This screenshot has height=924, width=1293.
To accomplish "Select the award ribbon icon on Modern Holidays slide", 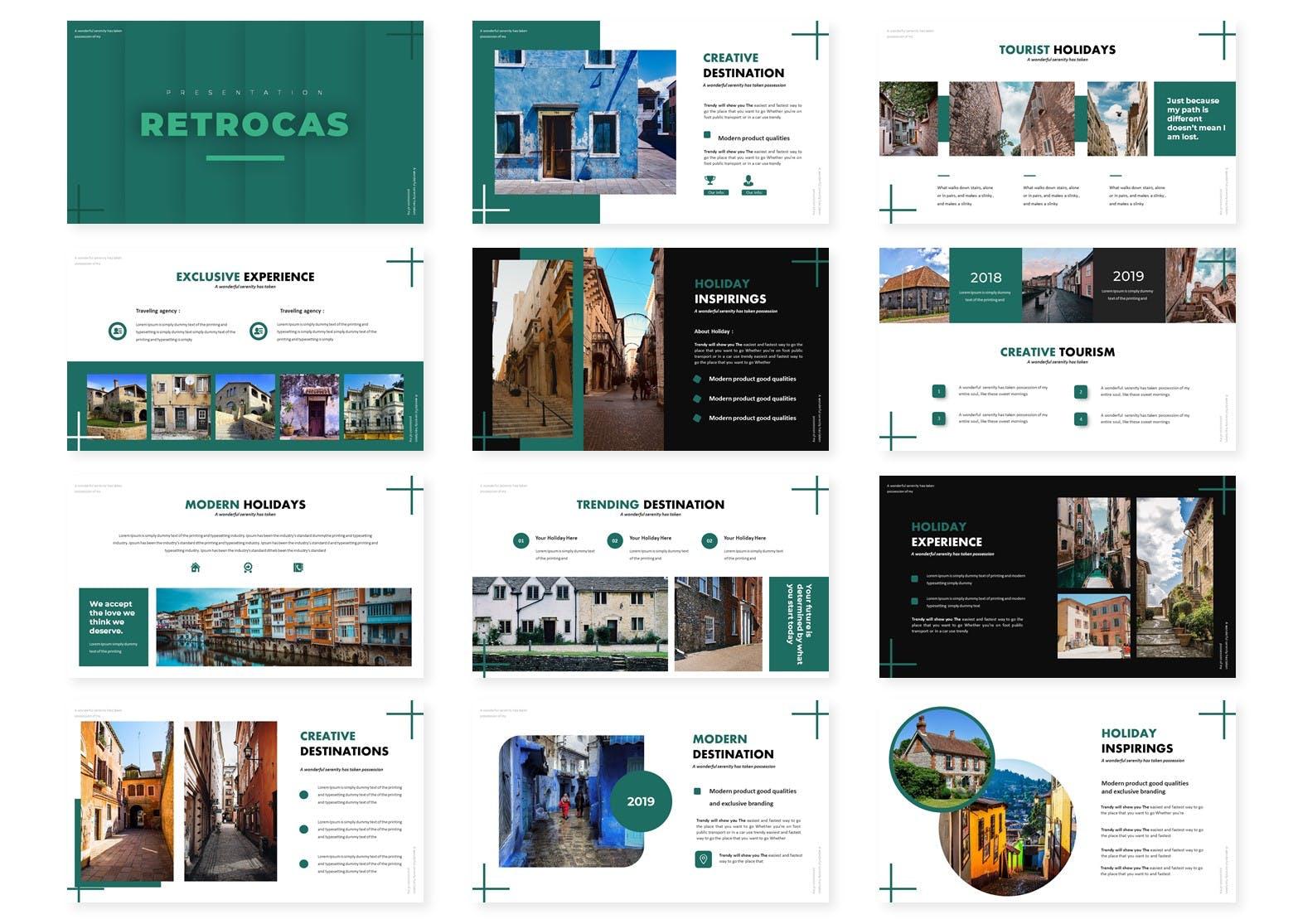I will (x=248, y=568).
